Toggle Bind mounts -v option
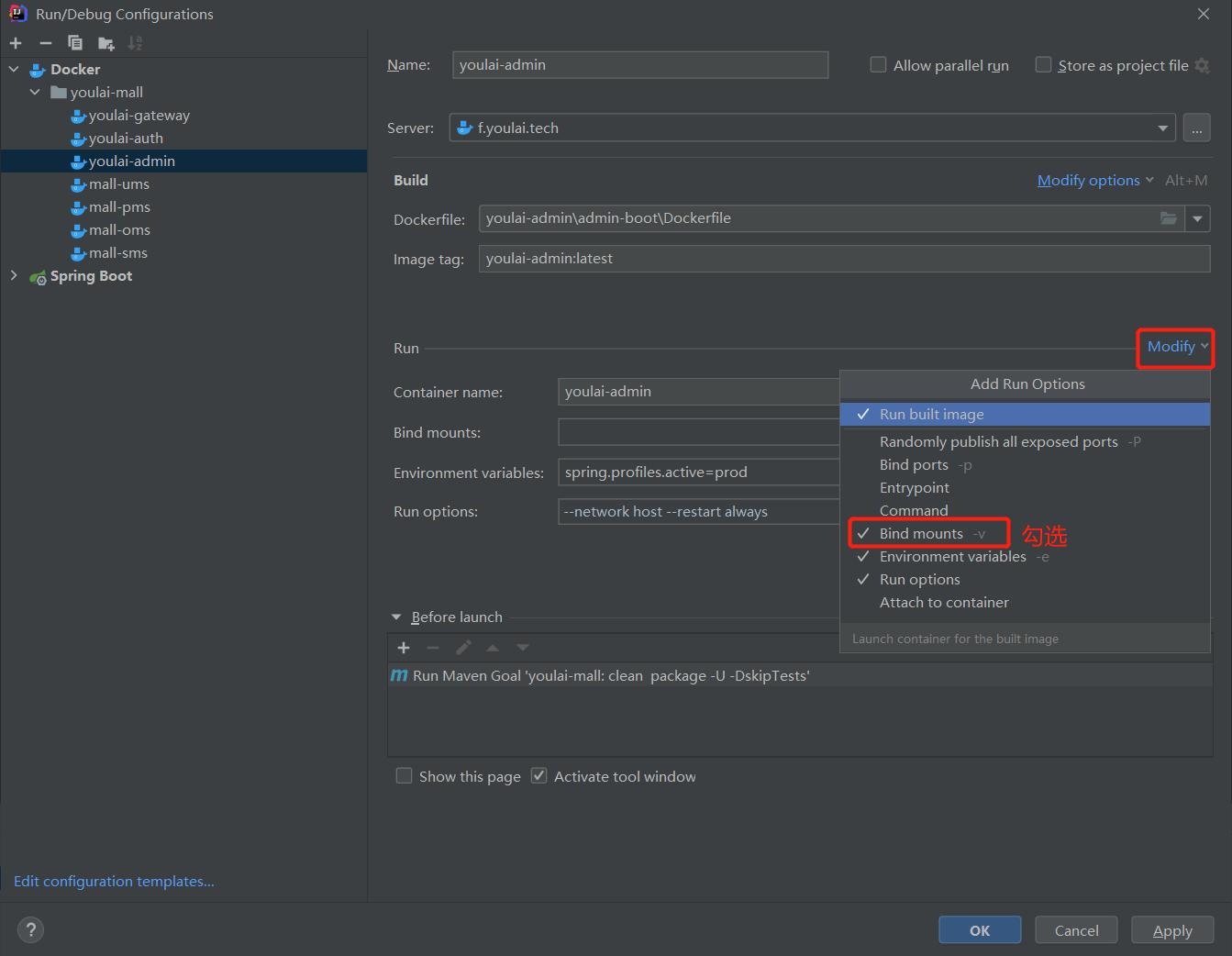The image size is (1232, 956). pos(1025,534)
